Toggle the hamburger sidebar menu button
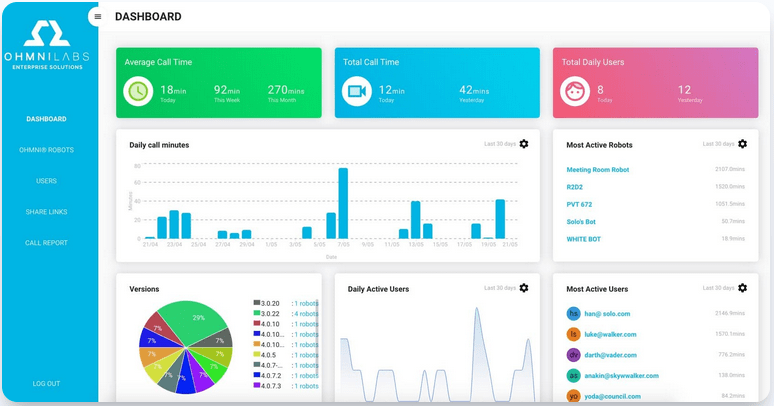The width and height of the screenshot is (774, 406). coord(97,16)
